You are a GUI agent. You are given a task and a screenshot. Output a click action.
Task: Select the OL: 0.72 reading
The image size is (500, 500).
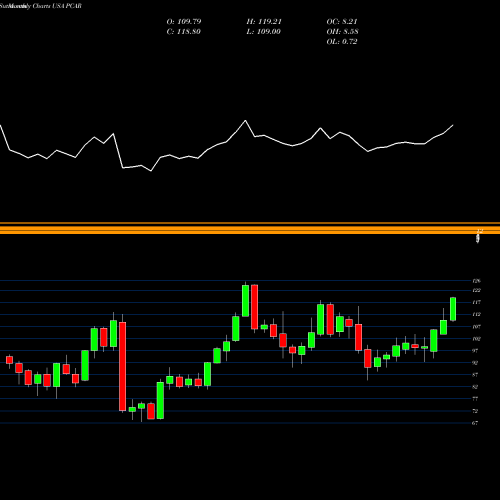(x=342, y=42)
